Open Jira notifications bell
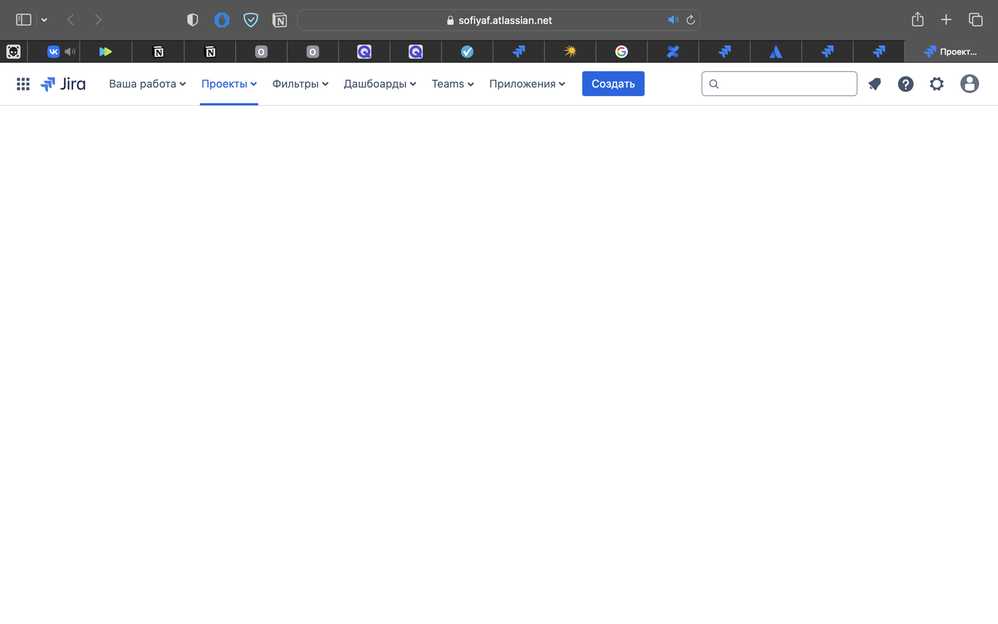 pos(875,84)
